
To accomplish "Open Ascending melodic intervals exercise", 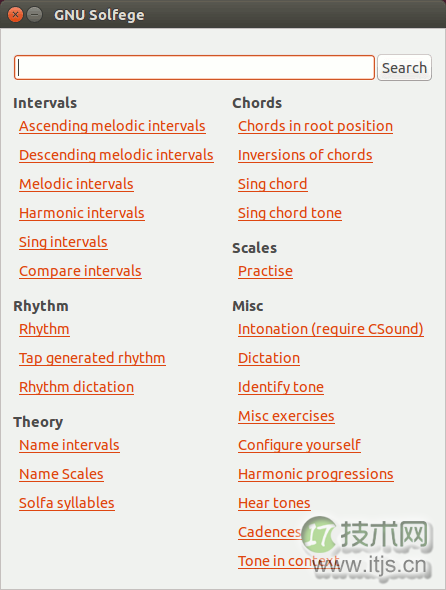I will point(112,126).
